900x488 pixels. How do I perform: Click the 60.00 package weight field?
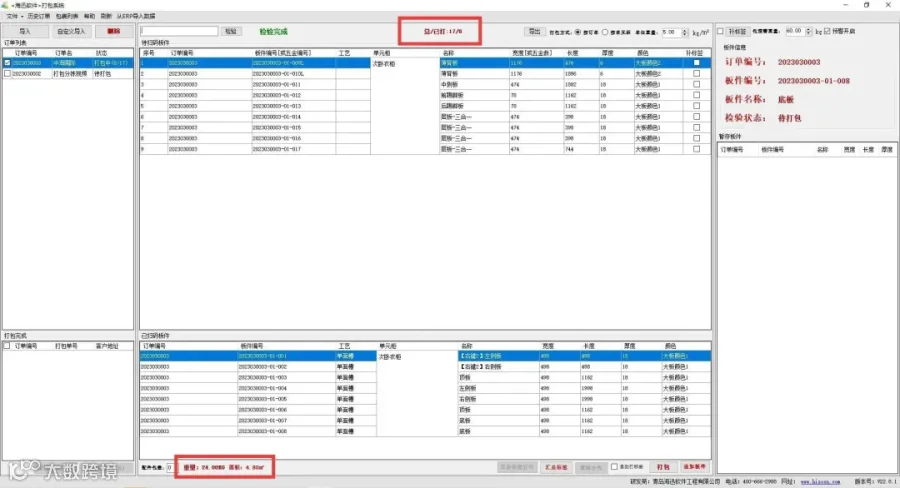(795, 31)
